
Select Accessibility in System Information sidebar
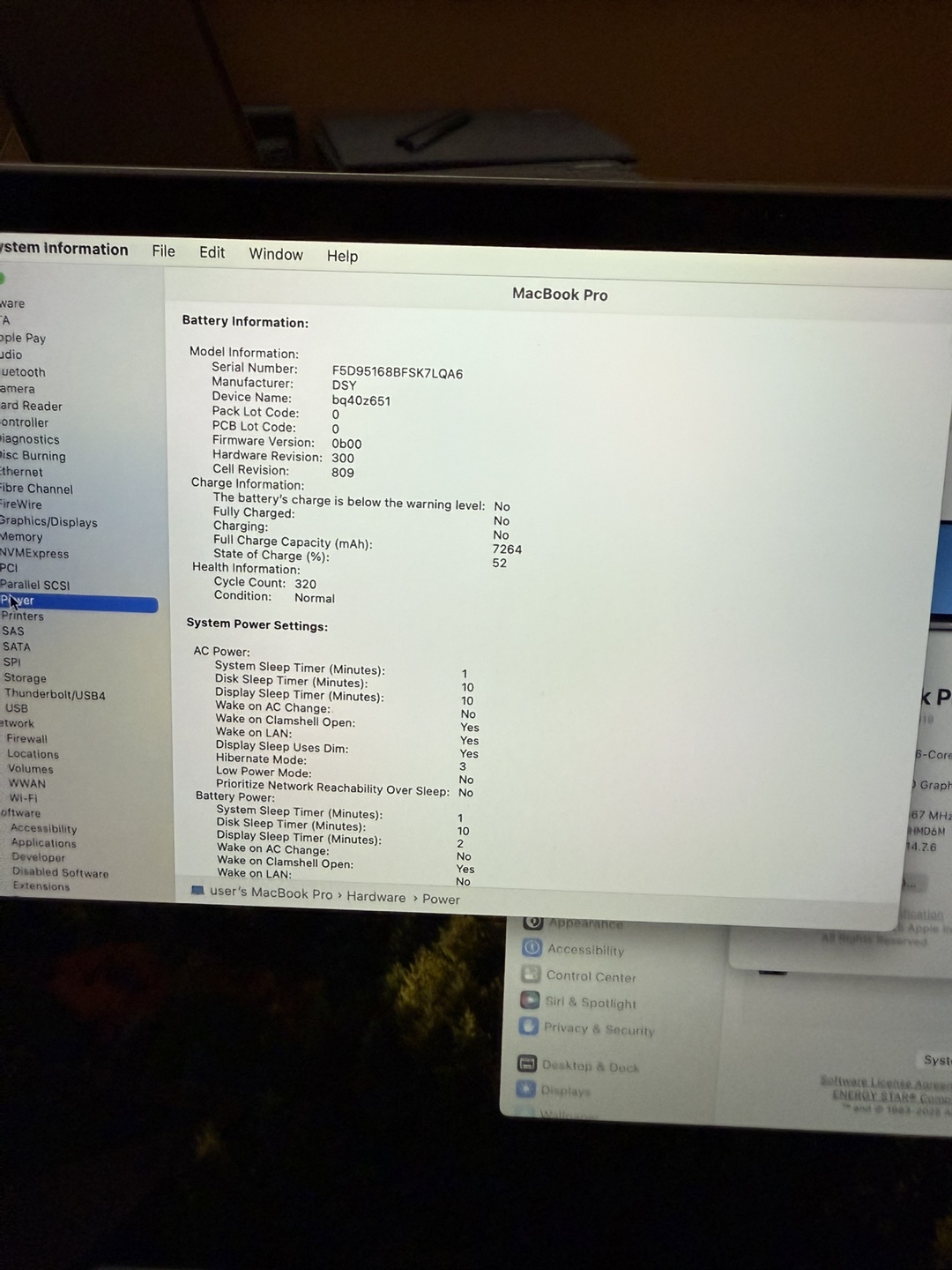pos(43,829)
